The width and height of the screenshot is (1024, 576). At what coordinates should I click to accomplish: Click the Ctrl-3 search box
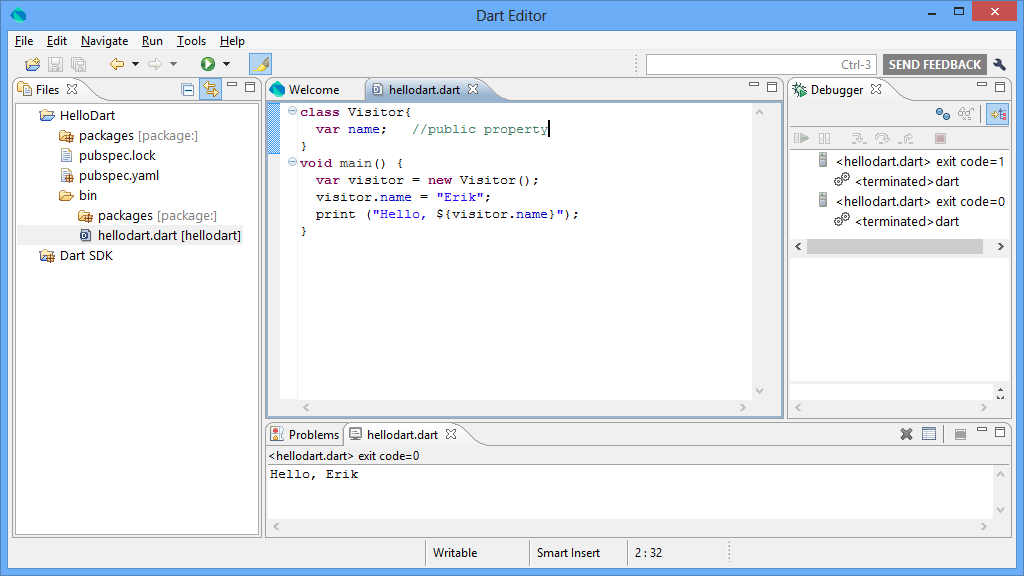[761, 65]
